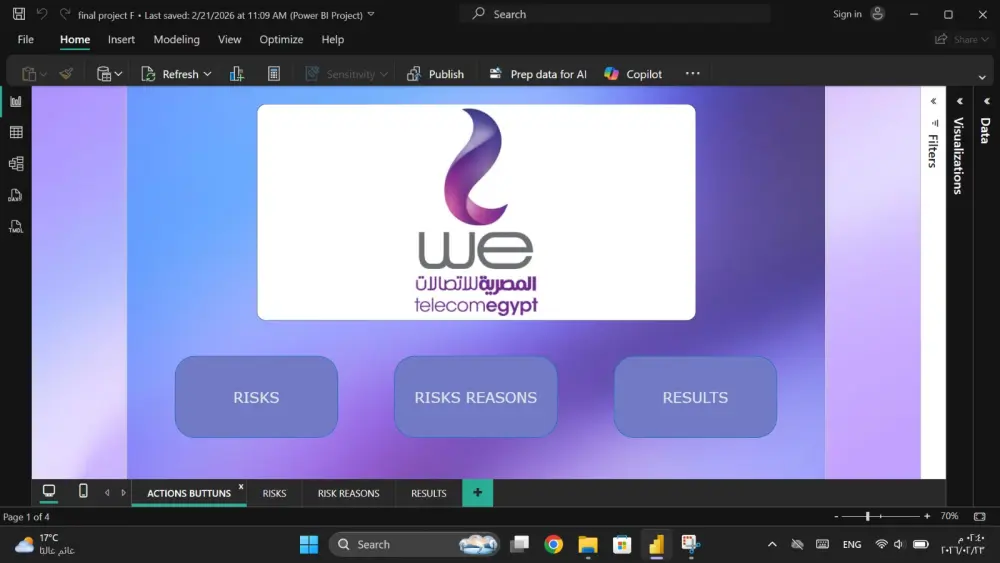Switch to mobile layout icon
1000x563 pixels.
[83, 491]
